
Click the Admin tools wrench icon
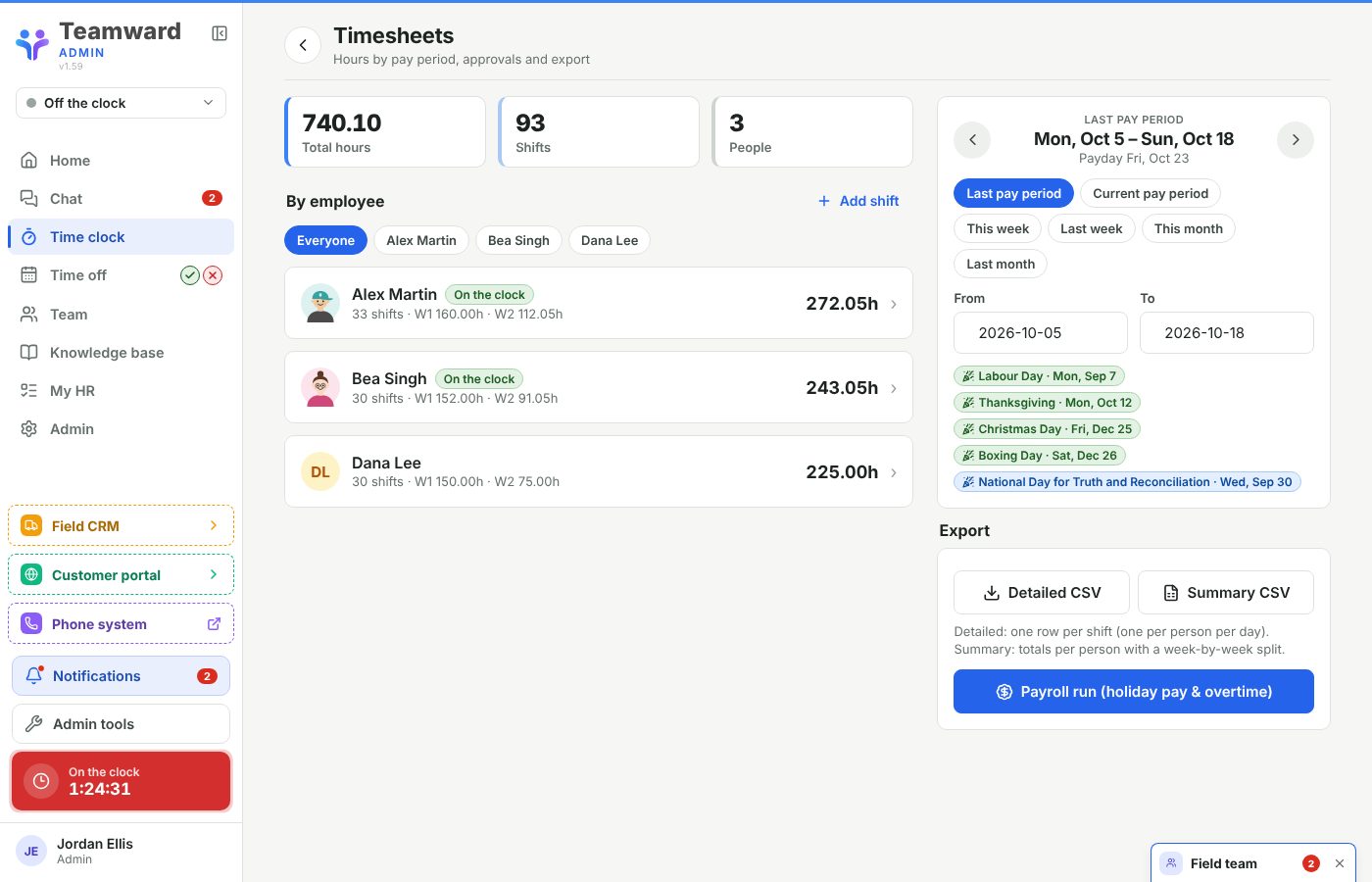[x=33, y=724]
